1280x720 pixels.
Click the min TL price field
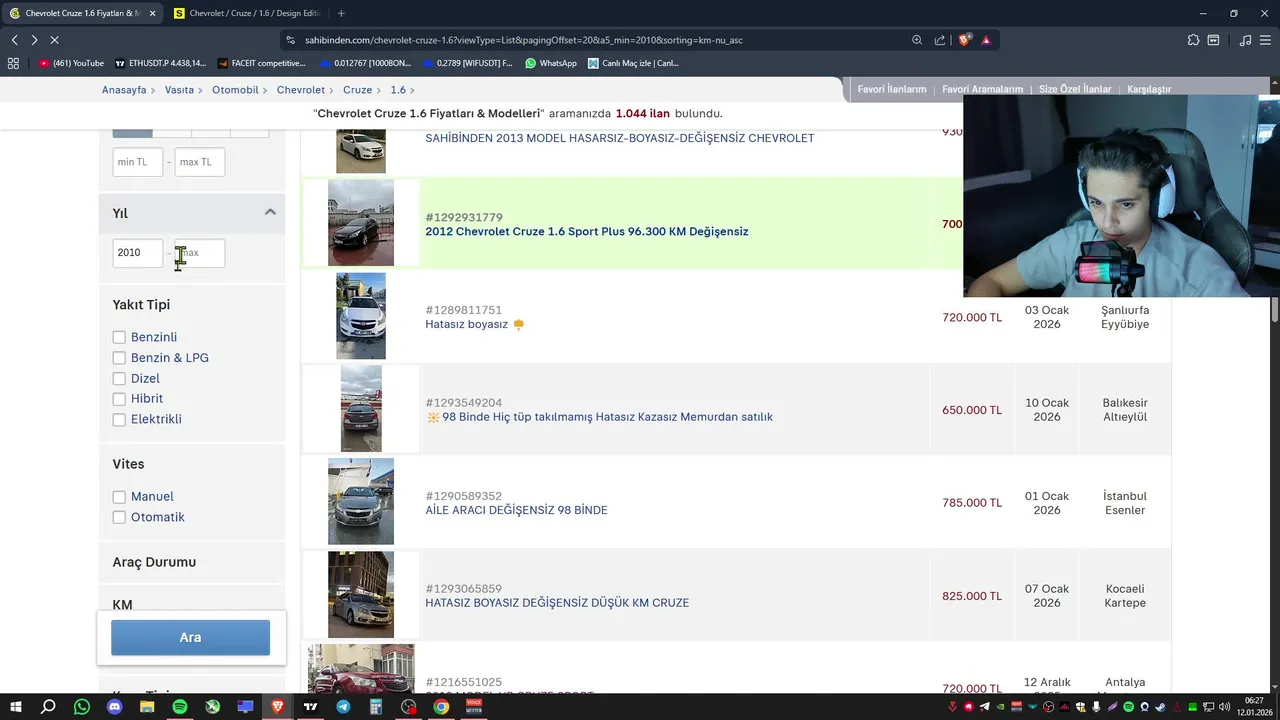click(x=138, y=162)
